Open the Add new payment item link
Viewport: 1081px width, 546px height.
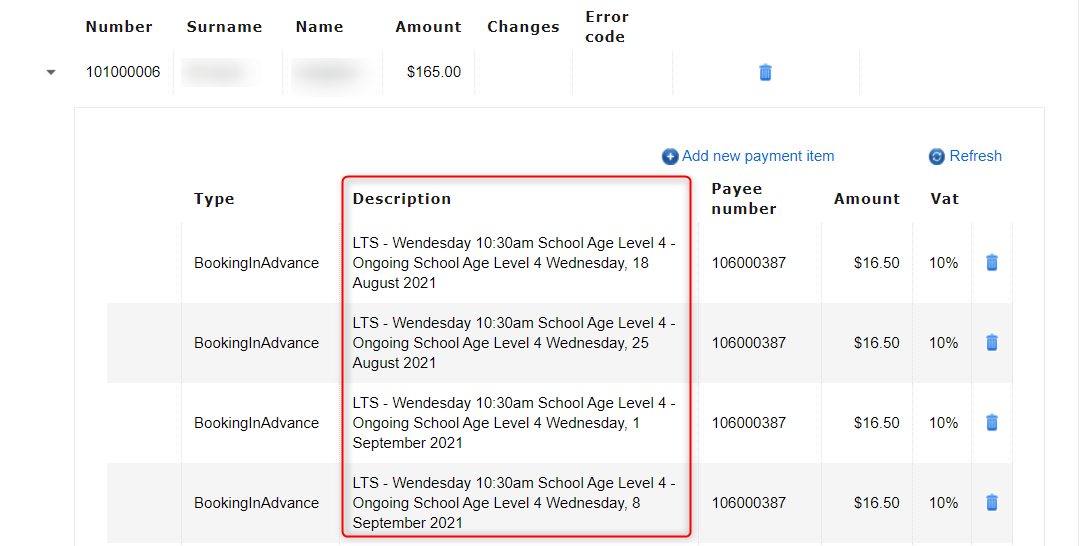tap(757, 156)
